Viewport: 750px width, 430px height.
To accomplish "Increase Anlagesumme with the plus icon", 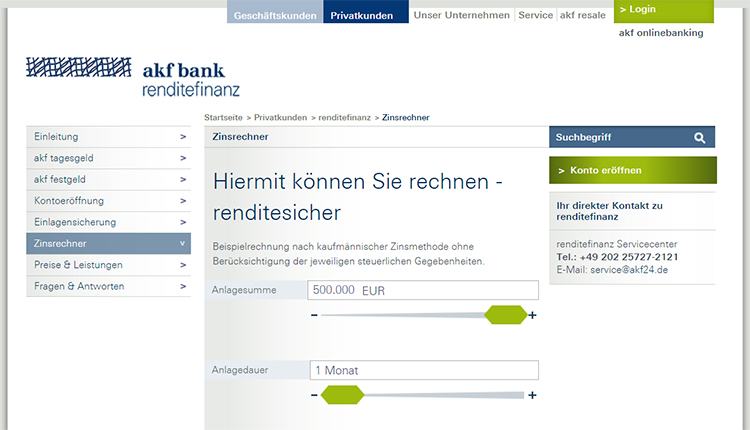I will click(532, 315).
